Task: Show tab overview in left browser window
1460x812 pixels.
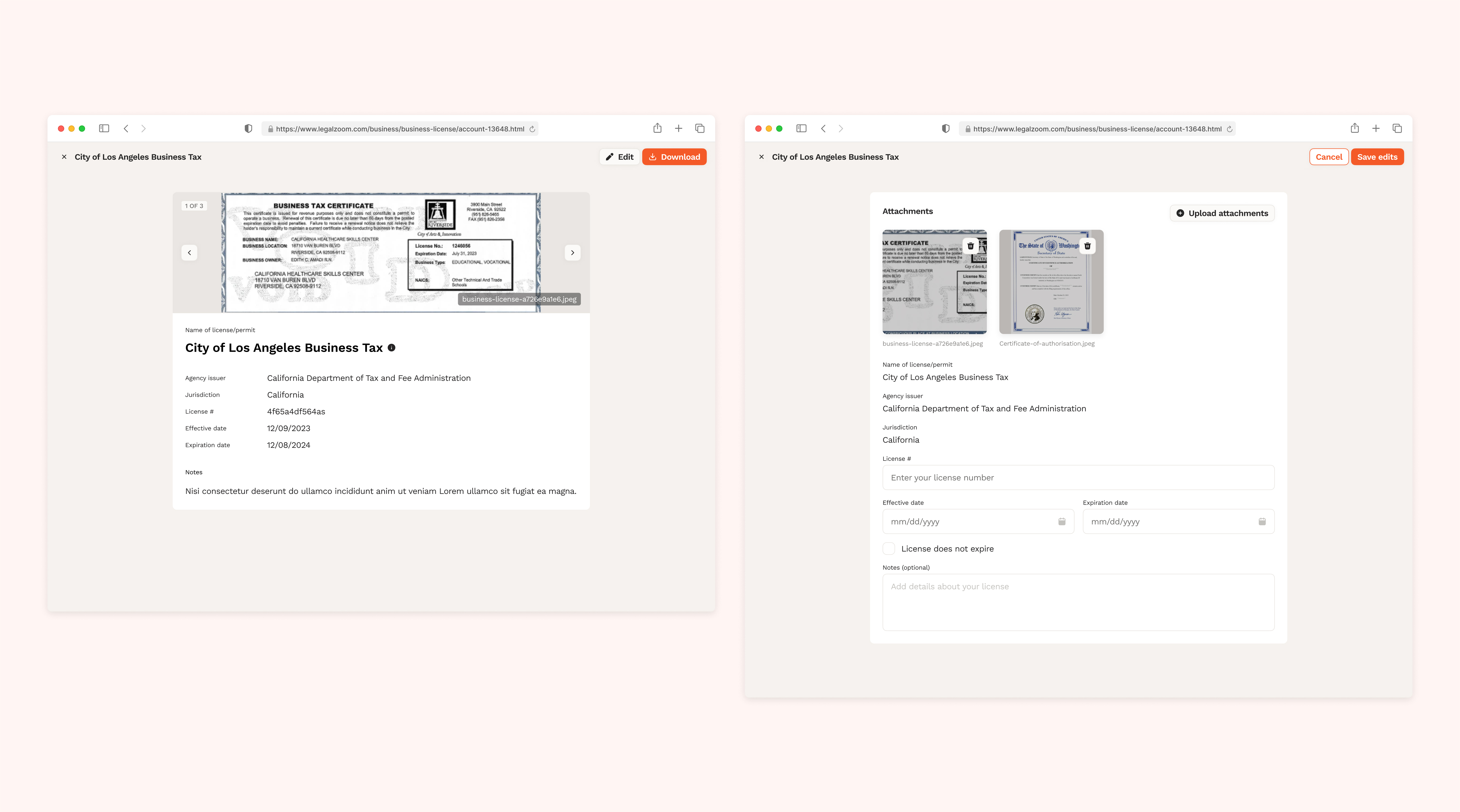Action: point(700,129)
